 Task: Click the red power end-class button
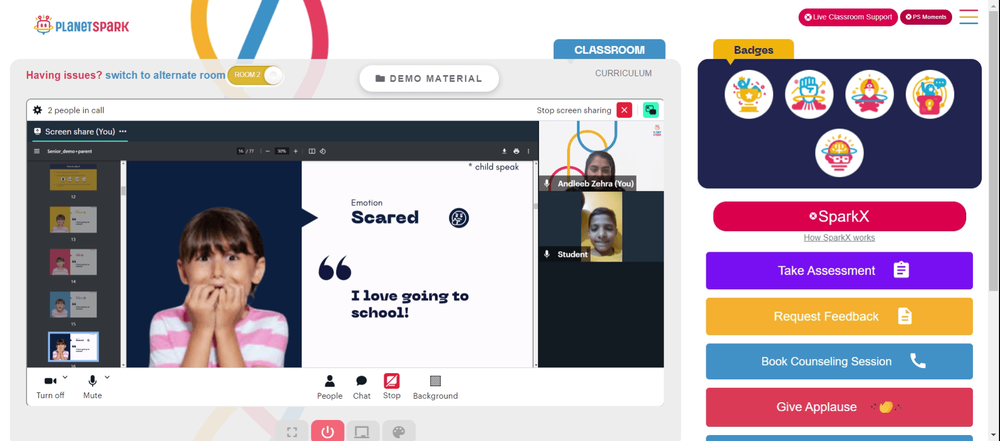(x=328, y=432)
